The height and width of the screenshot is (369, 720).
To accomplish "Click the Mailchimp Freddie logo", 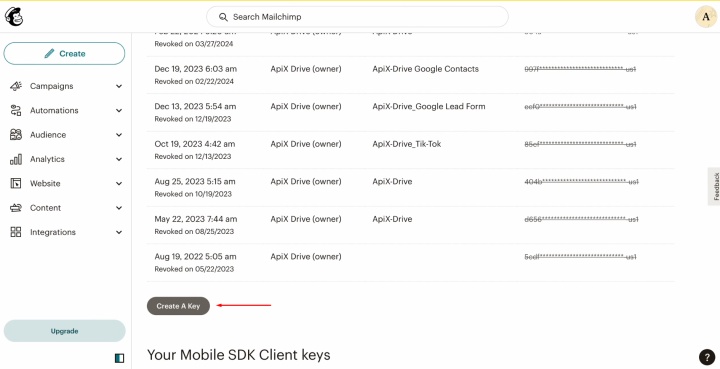I will (14, 17).
